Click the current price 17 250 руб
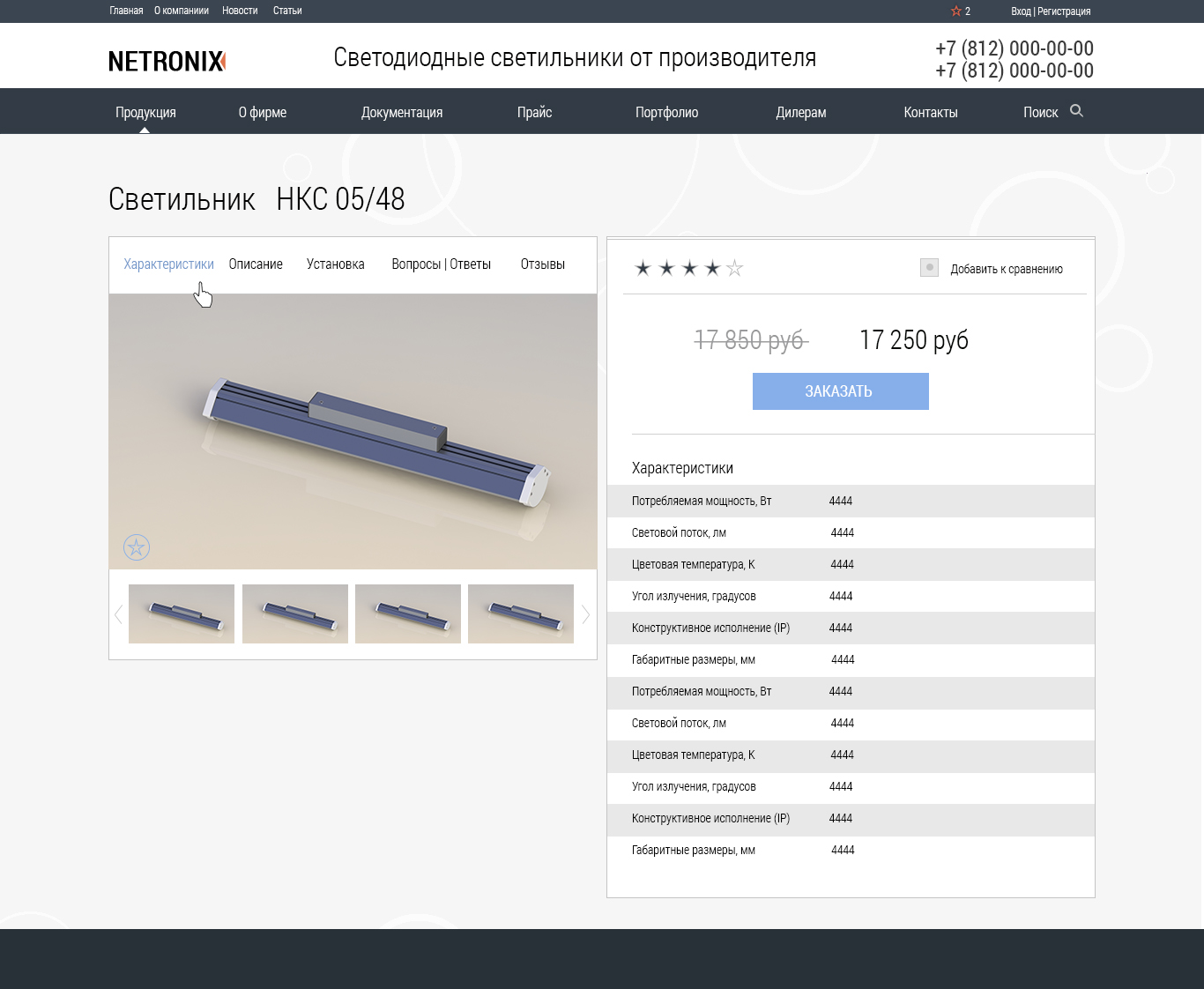Image resolution: width=1204 pixels, height=989 pixels. (914, 339)
